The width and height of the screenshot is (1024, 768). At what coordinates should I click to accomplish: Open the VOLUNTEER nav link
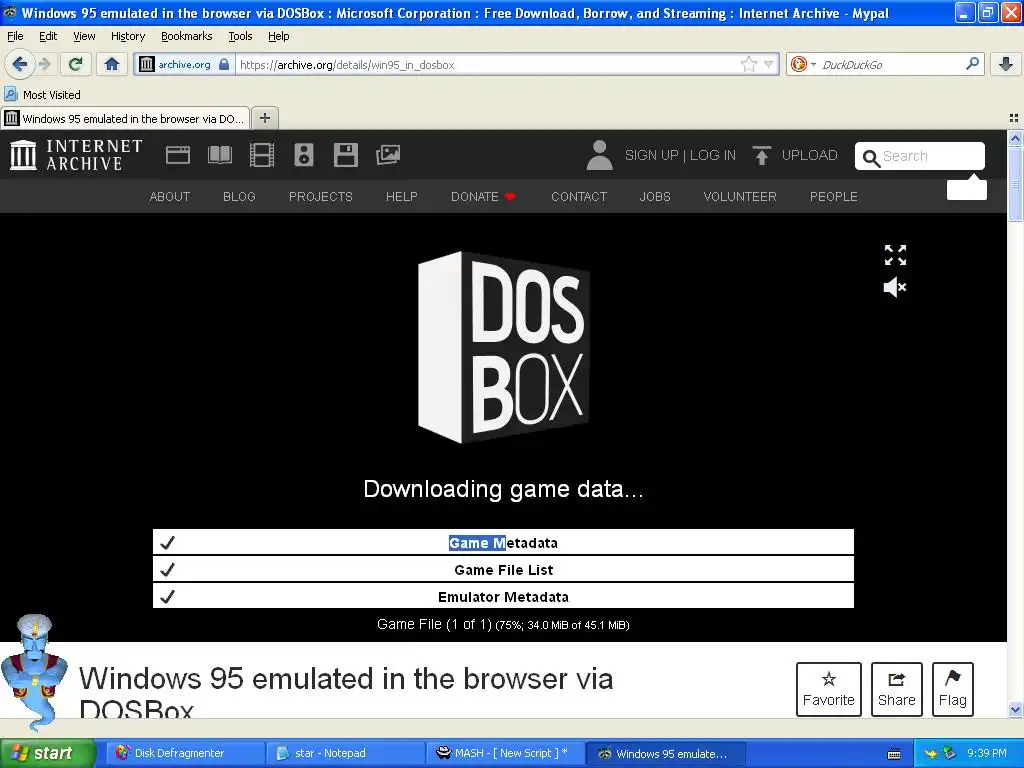point(740,197)
